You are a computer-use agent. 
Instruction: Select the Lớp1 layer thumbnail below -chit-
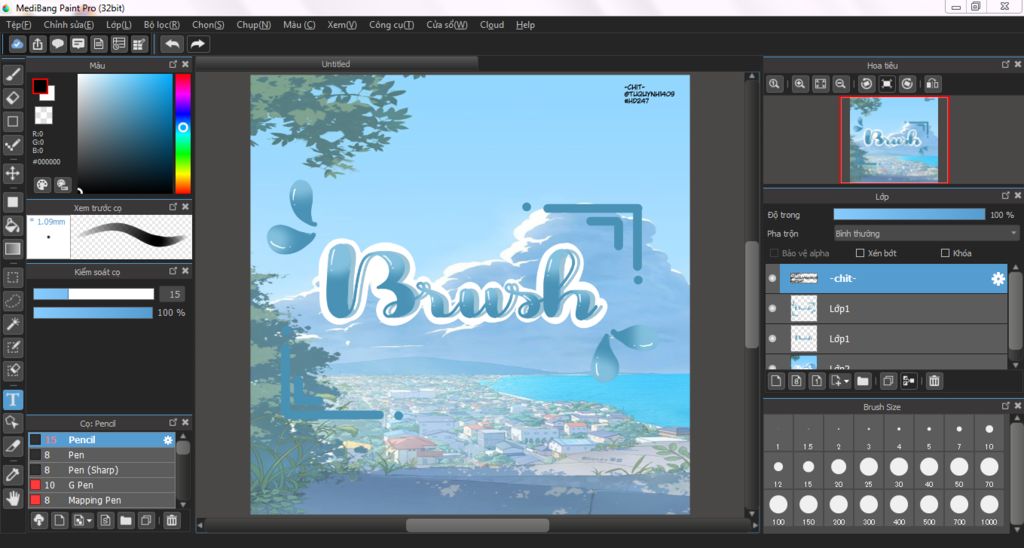(x=804, y=308)
